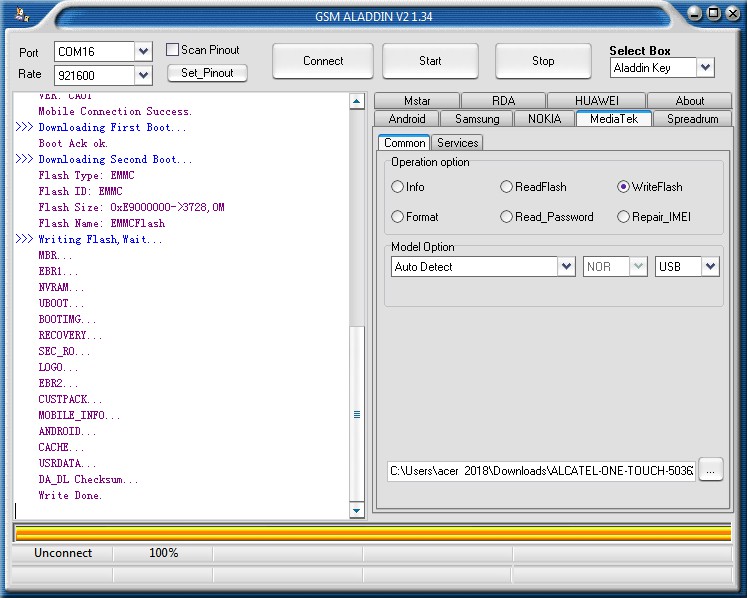Click the orange progress bar
Image resolution: width=747 pixels, height=598 pixels.
pyautogui.click(x=372, y=533)
